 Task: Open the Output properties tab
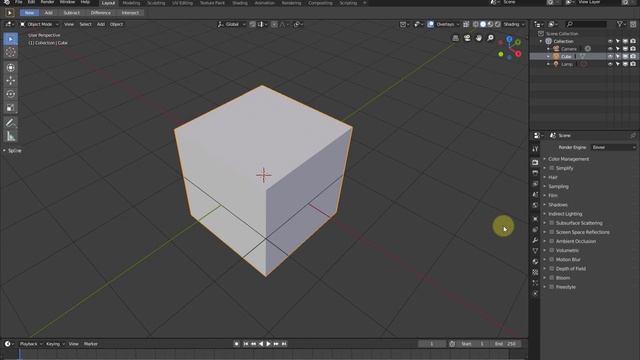(535, 173)
